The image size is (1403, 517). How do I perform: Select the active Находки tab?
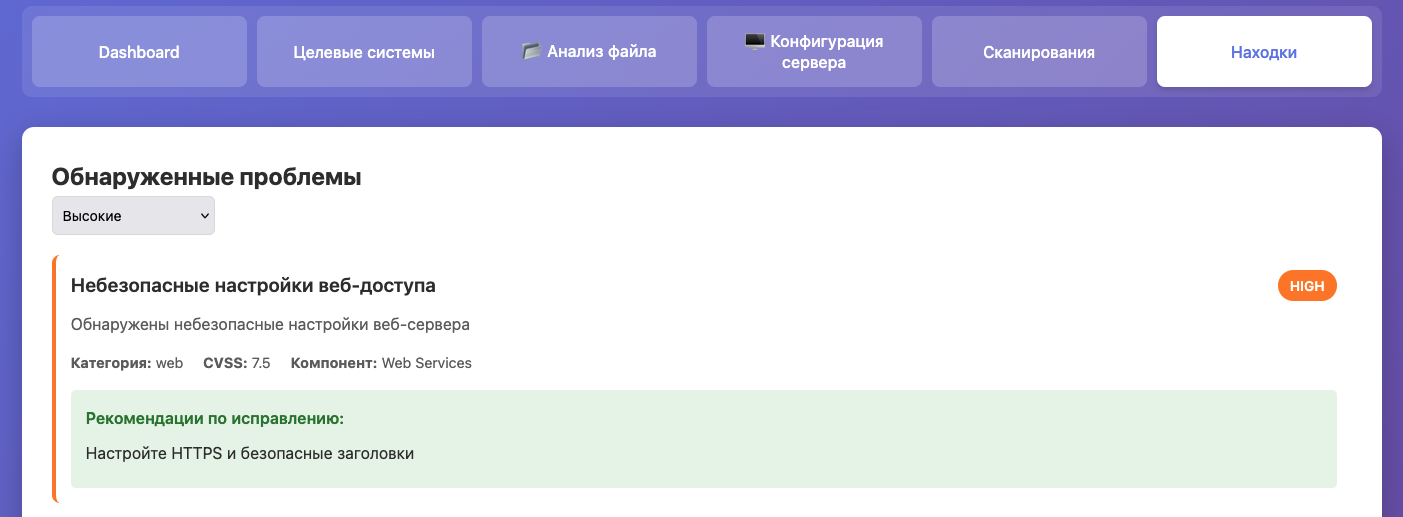[1263, 52]
